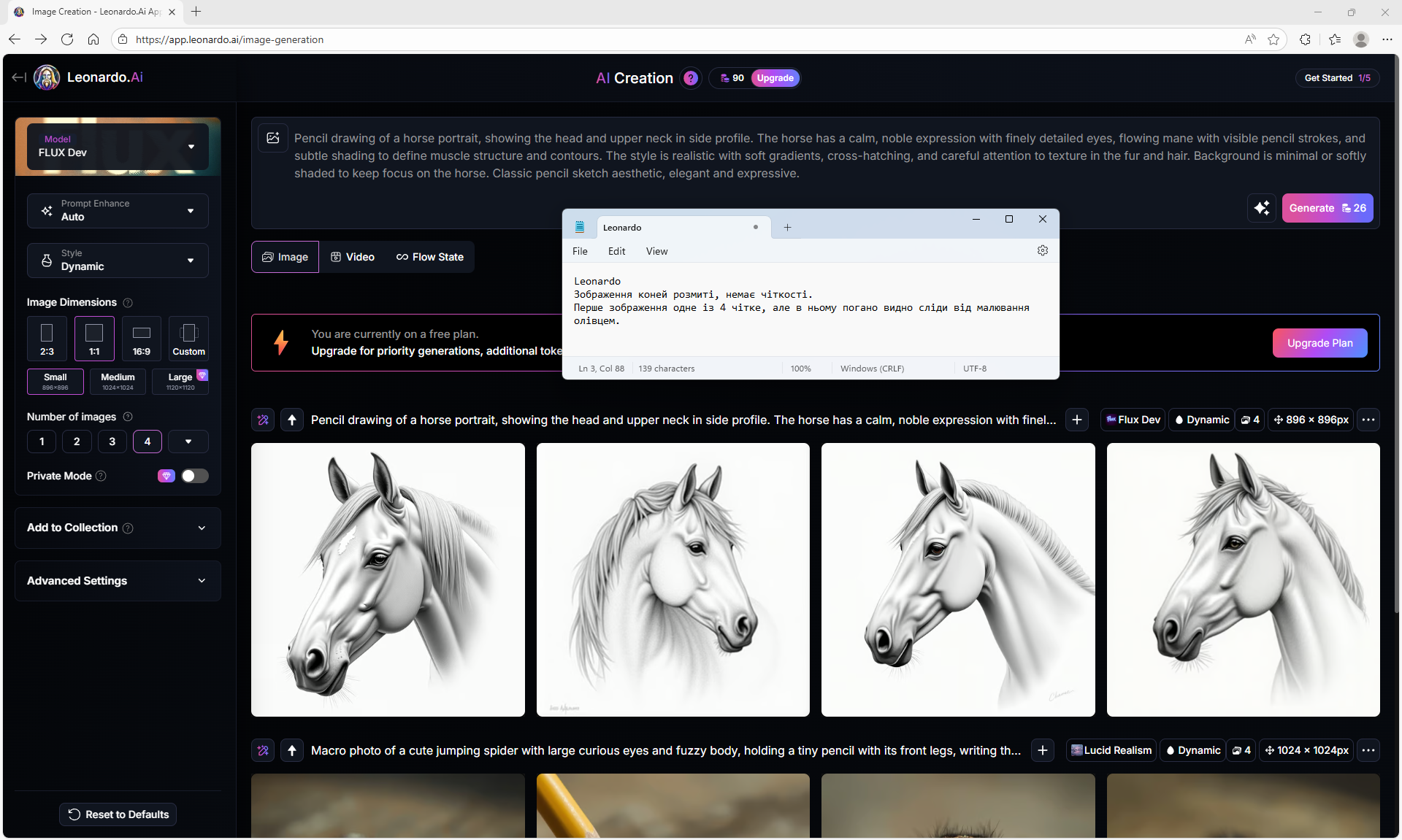Select the 16:9 aspect ratio option

[x=142, y=339]
